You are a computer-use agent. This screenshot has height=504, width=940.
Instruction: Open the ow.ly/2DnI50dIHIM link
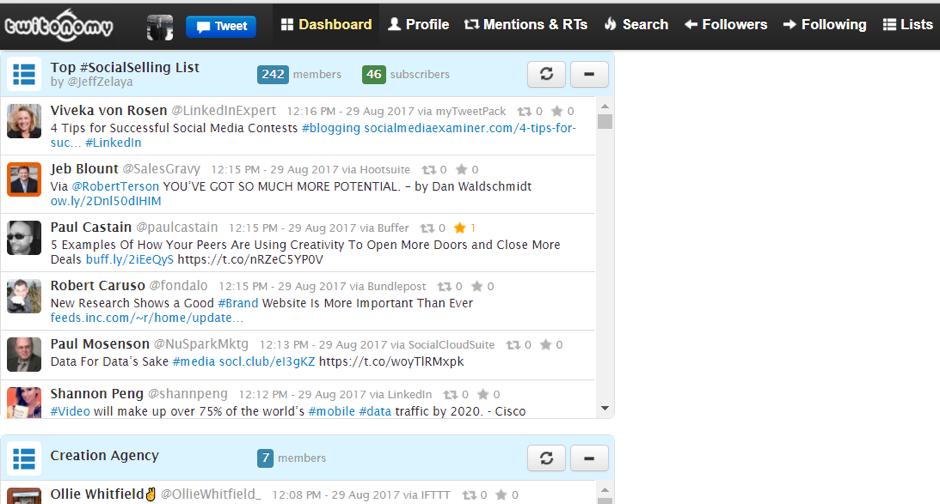106,201
